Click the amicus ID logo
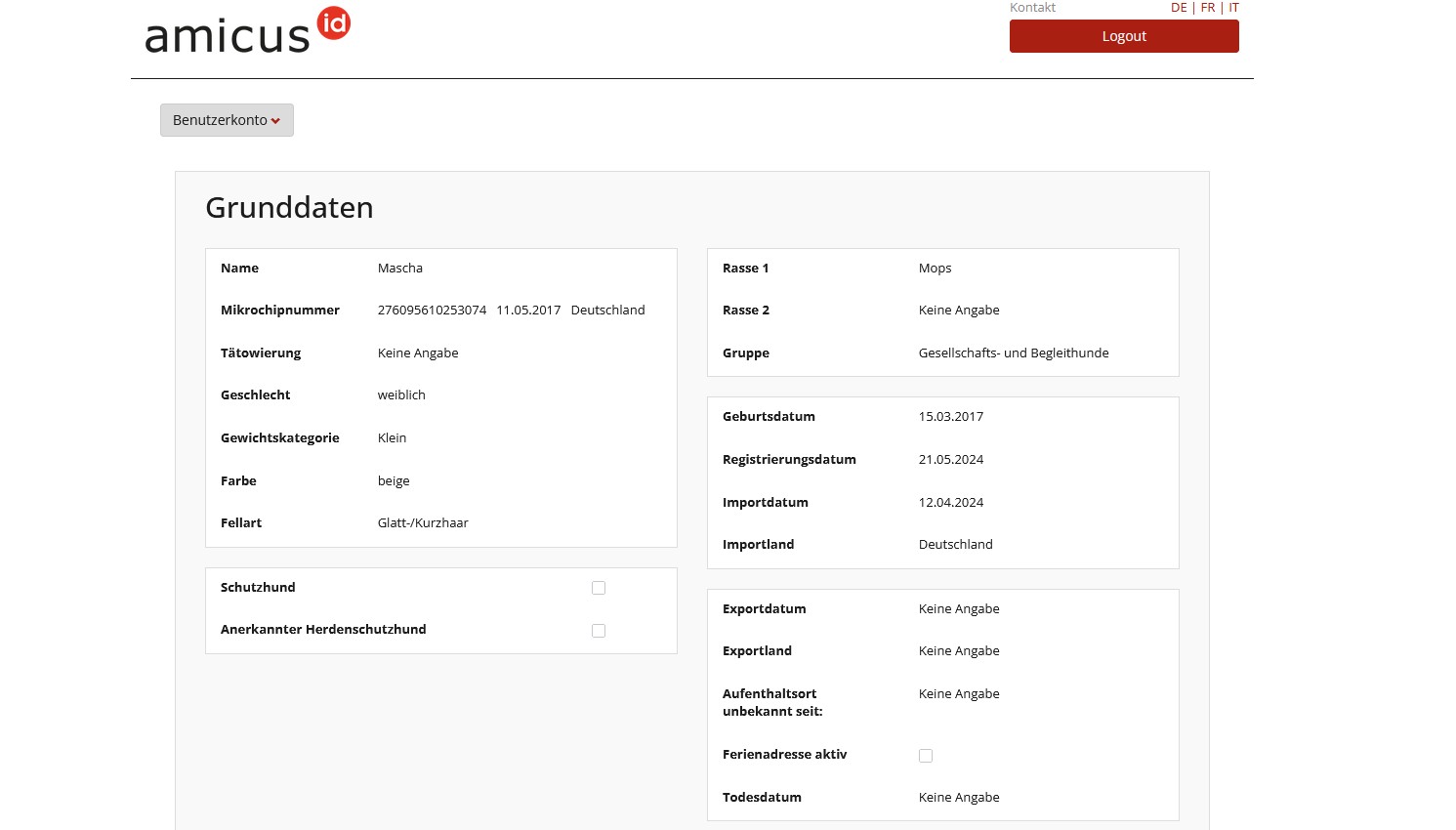This screenshot has height=830, width=1456. point(247,31)
